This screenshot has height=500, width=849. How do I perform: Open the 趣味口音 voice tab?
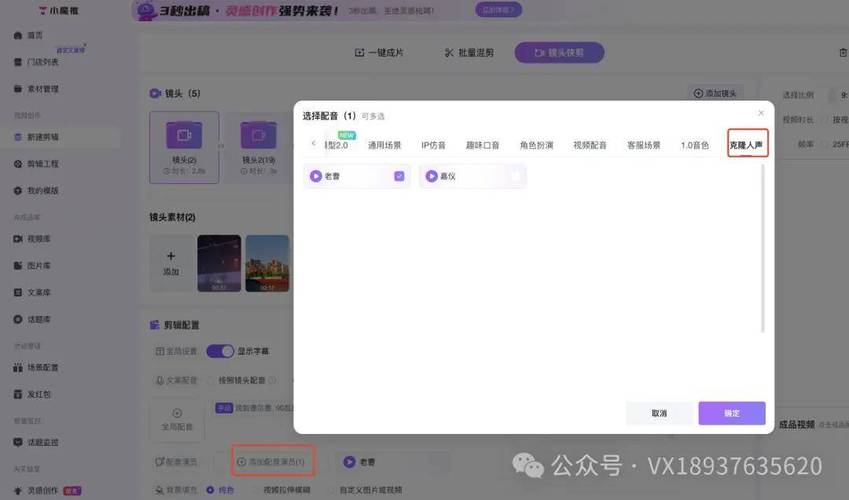(482, 145)
